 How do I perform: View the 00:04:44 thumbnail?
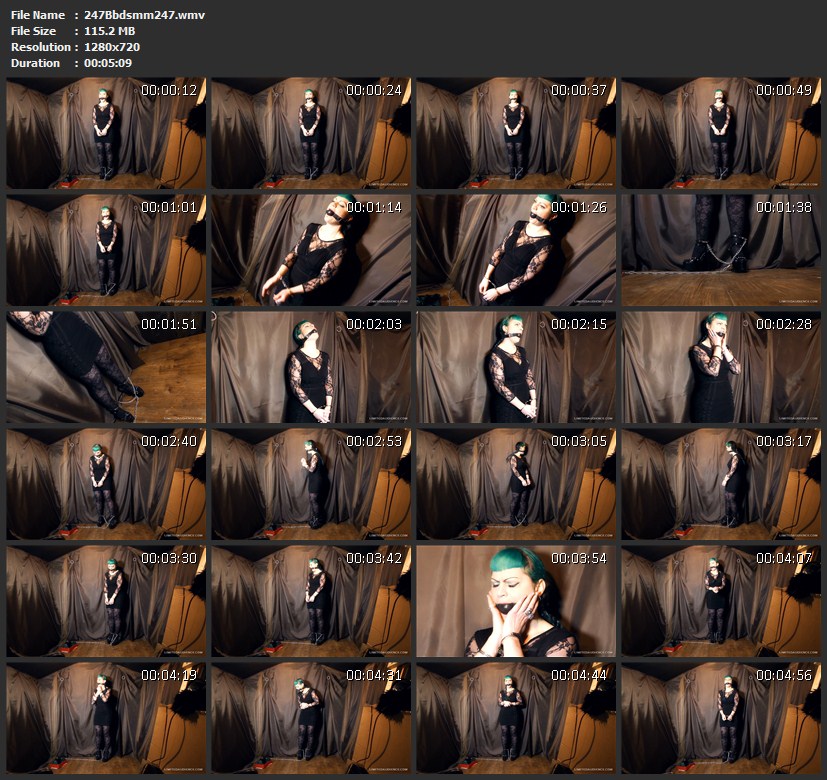click(x=516, y=718)
